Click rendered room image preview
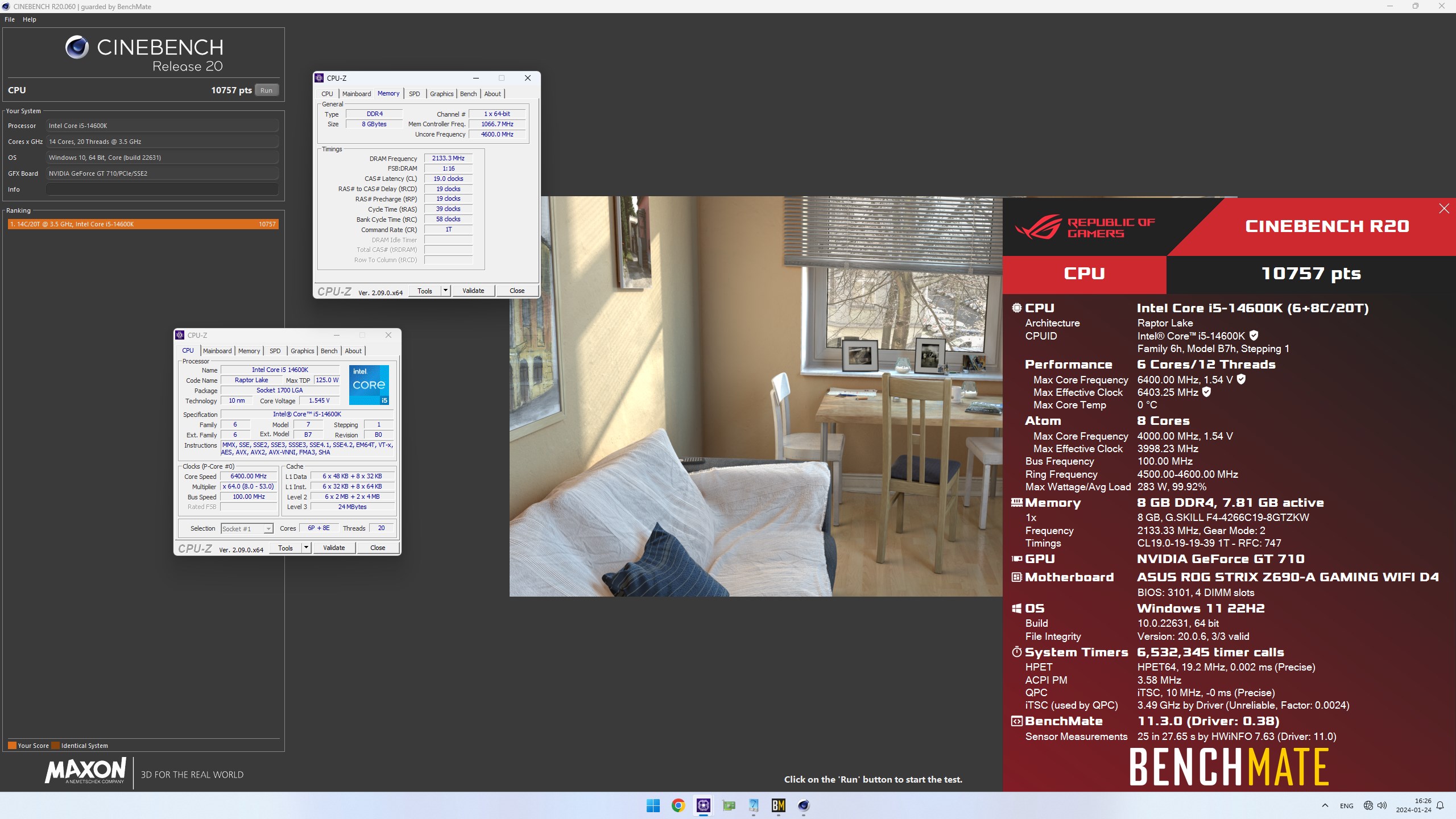Image resolution: width=1456 pixels, height=819 pixels. pos(756,396)
